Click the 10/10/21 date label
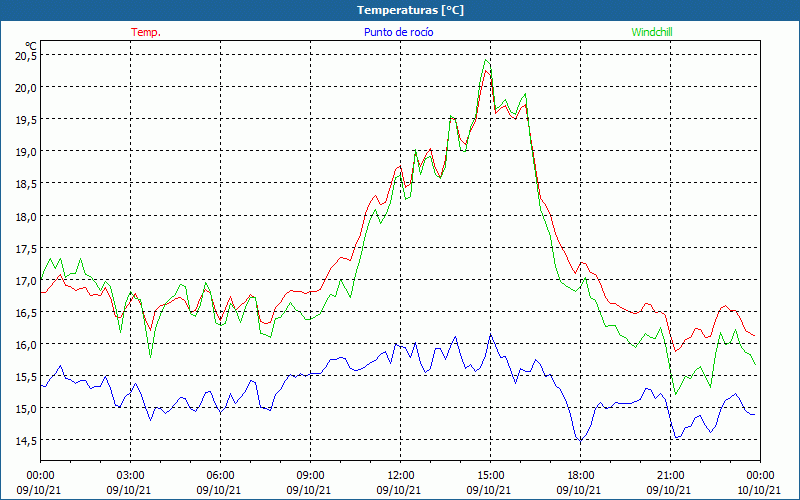This screenshot has height=500, width=800. pyautogui.click(x=759, y=490)
